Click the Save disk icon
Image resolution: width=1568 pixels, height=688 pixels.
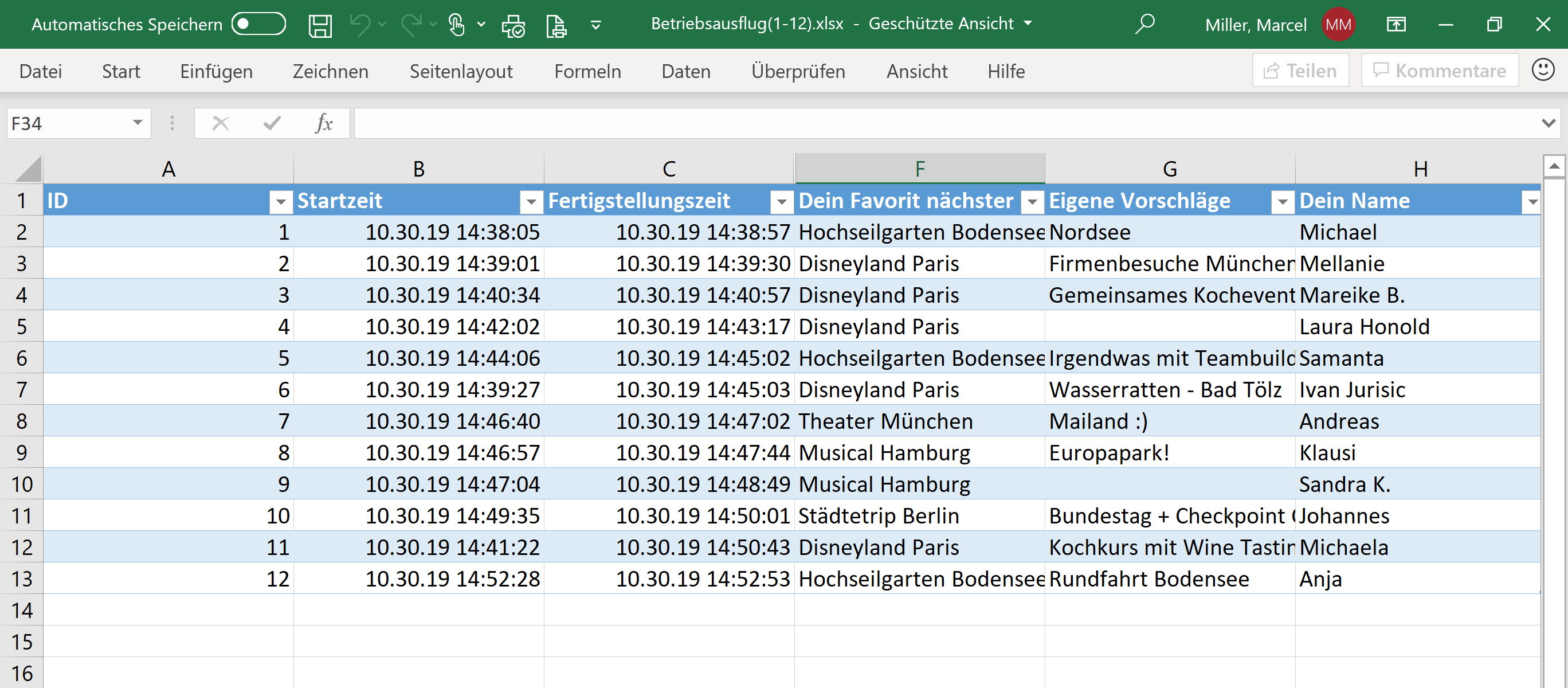(320, 25)
